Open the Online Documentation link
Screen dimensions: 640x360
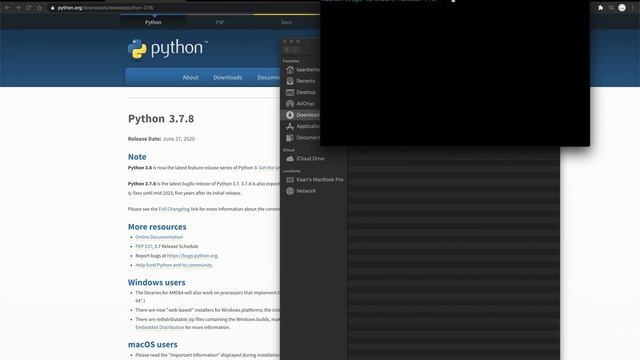(159, 237)
